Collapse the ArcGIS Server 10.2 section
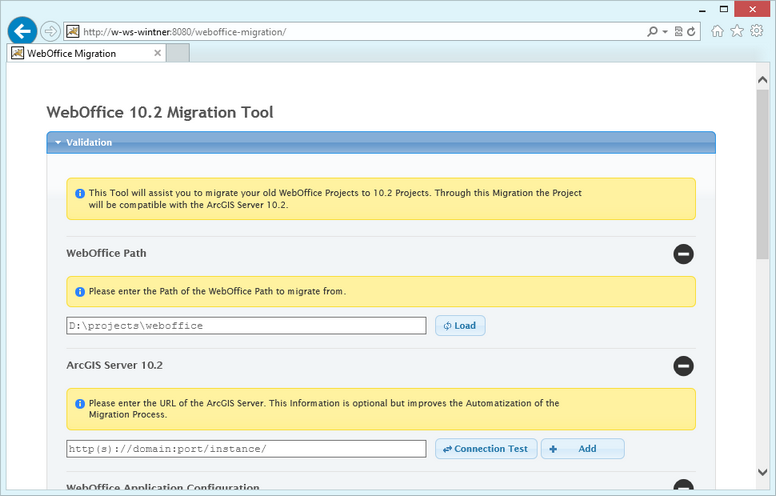Viewport: 776px width, 496px height. (x=683, y=366)
